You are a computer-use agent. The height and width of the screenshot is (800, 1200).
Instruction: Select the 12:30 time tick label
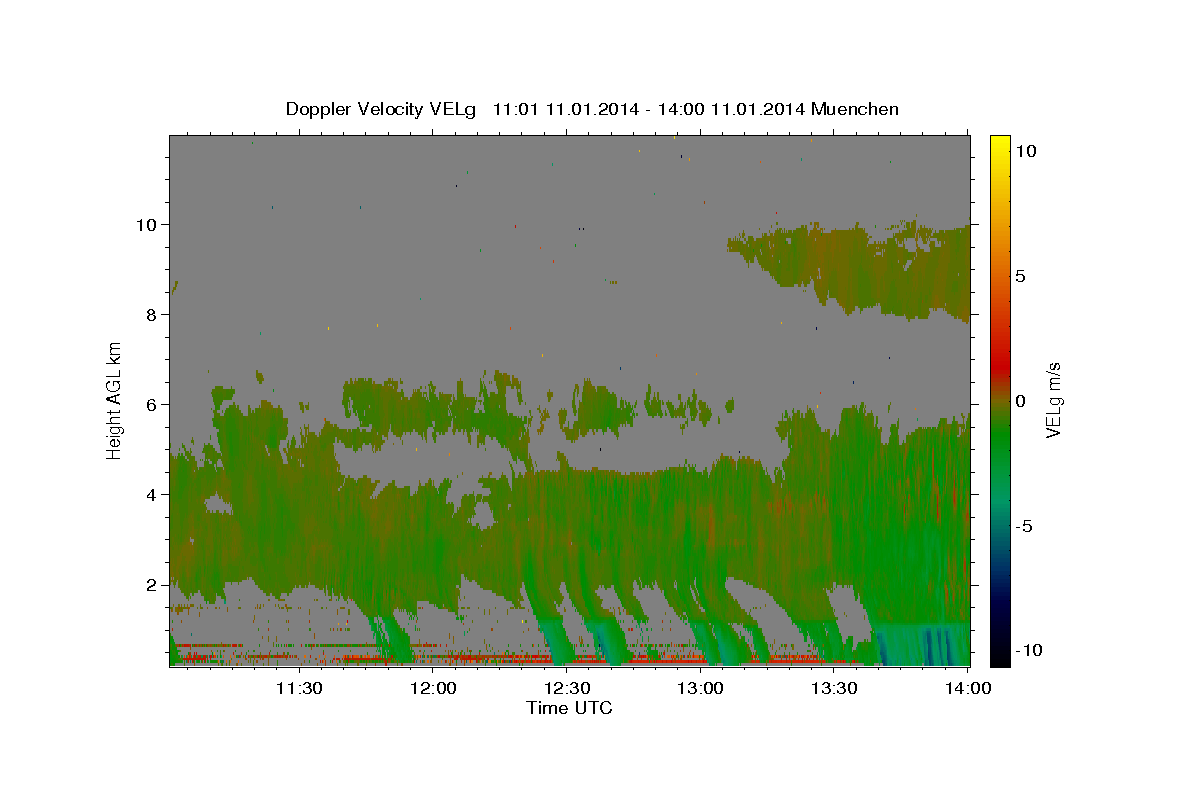point(566,688)
